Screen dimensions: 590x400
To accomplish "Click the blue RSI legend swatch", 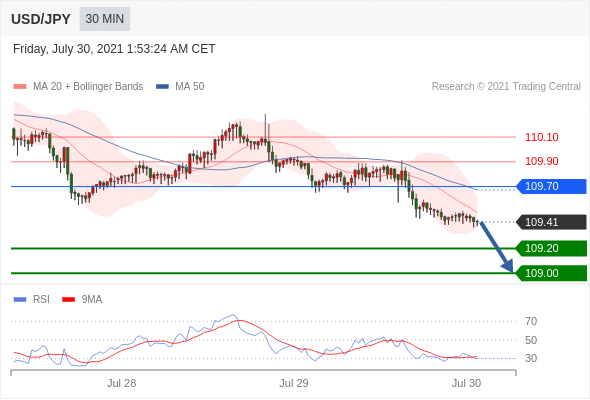I will click(20, 300).
